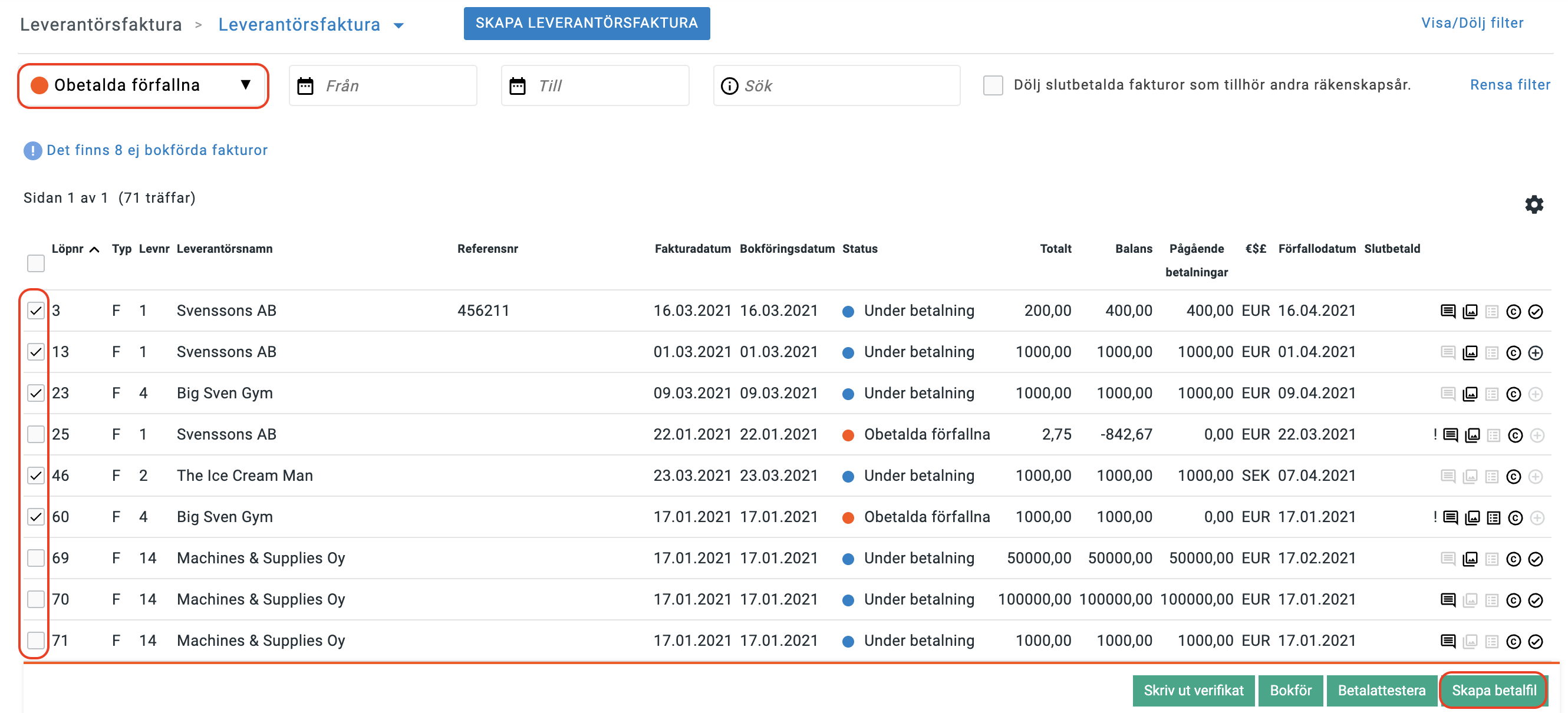
Task: Click checkmark icon for invoice 3
Action: click(1535, 312)
